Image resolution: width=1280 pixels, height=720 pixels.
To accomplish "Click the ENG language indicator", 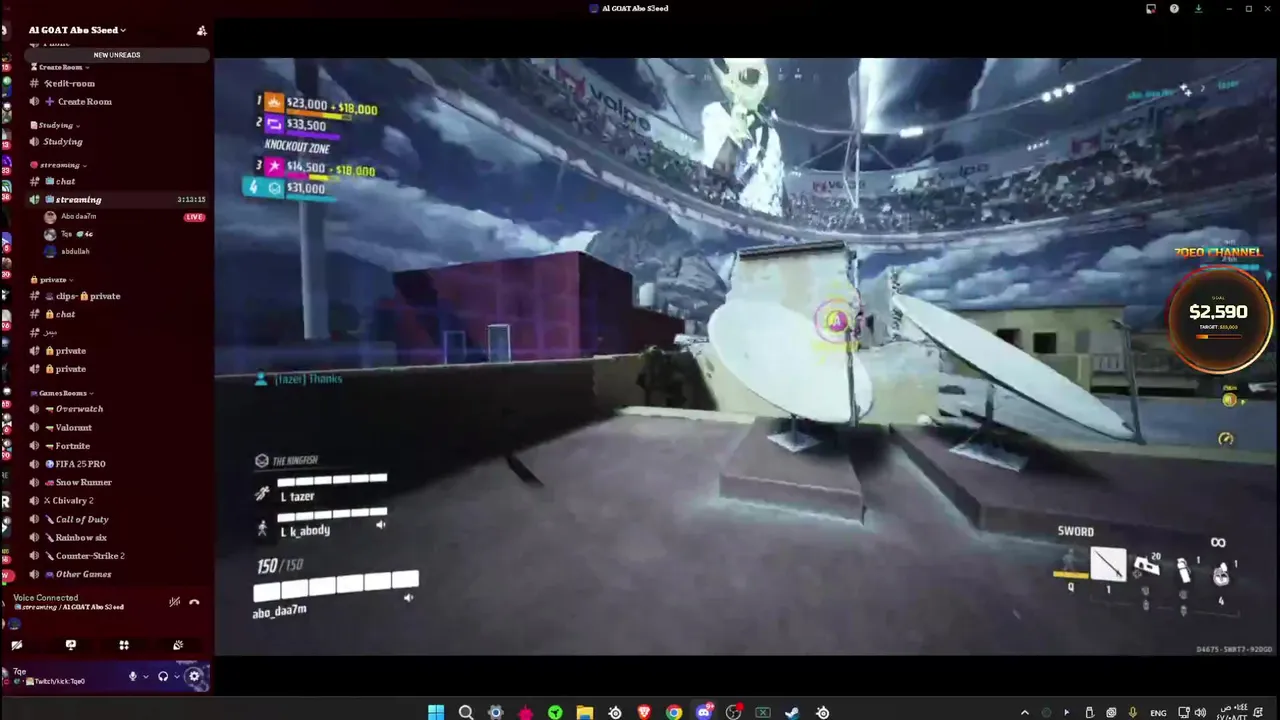I will 1159,713.
